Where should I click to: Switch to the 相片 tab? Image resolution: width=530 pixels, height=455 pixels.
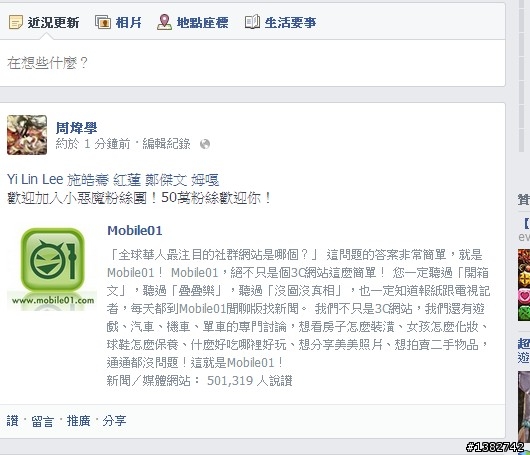pos(118,23)
